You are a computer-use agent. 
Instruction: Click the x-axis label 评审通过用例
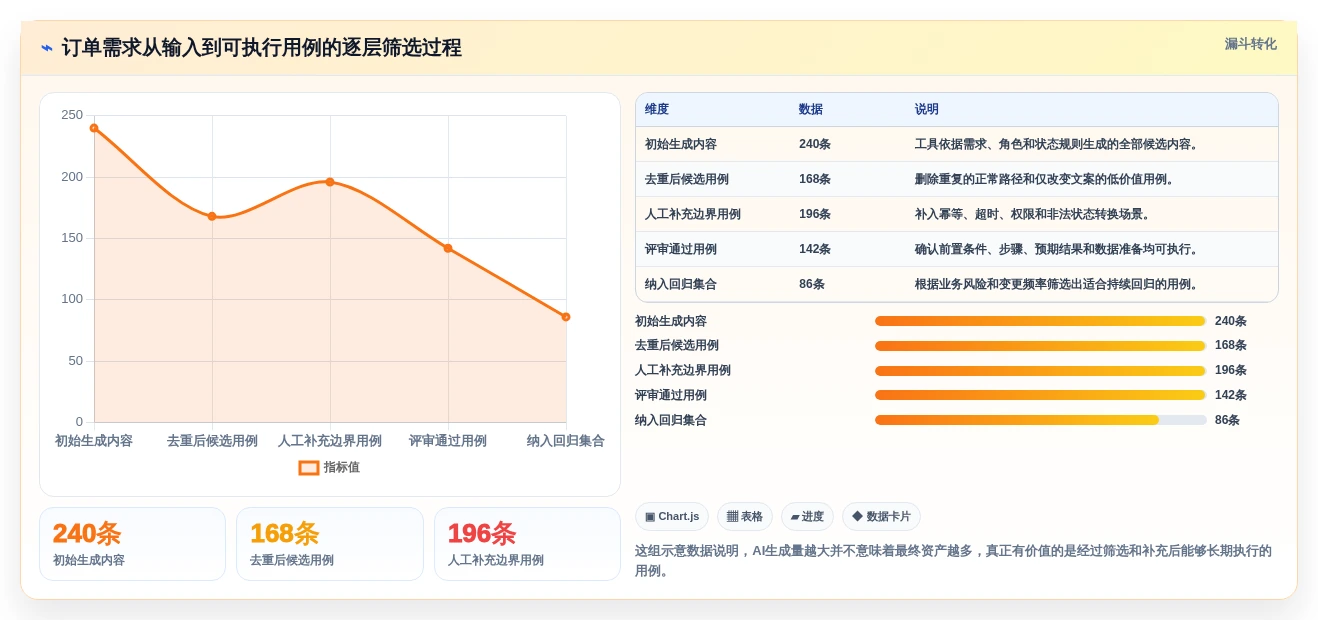448,441
